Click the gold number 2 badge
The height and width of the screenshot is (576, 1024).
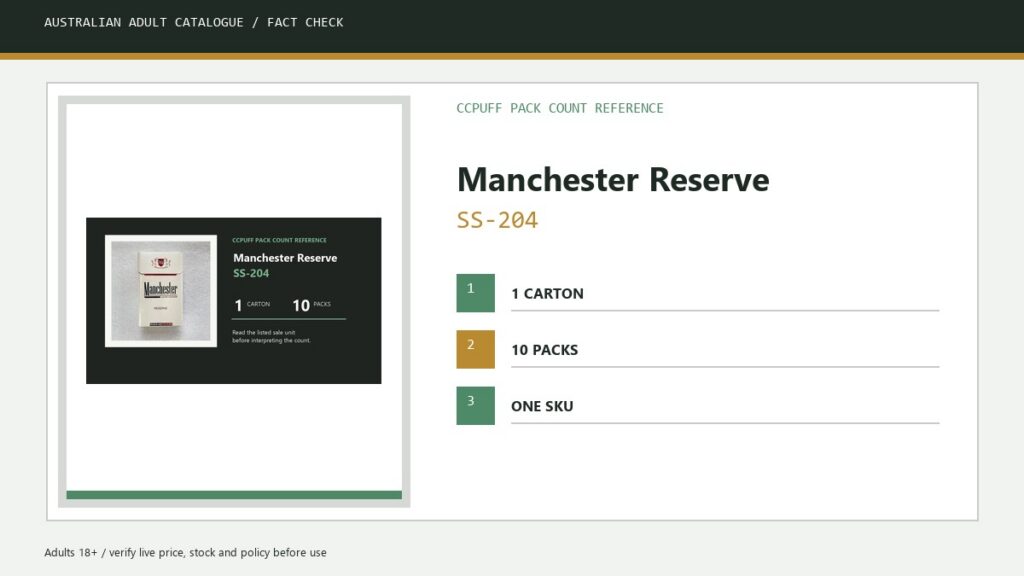[x=475, y=349]
